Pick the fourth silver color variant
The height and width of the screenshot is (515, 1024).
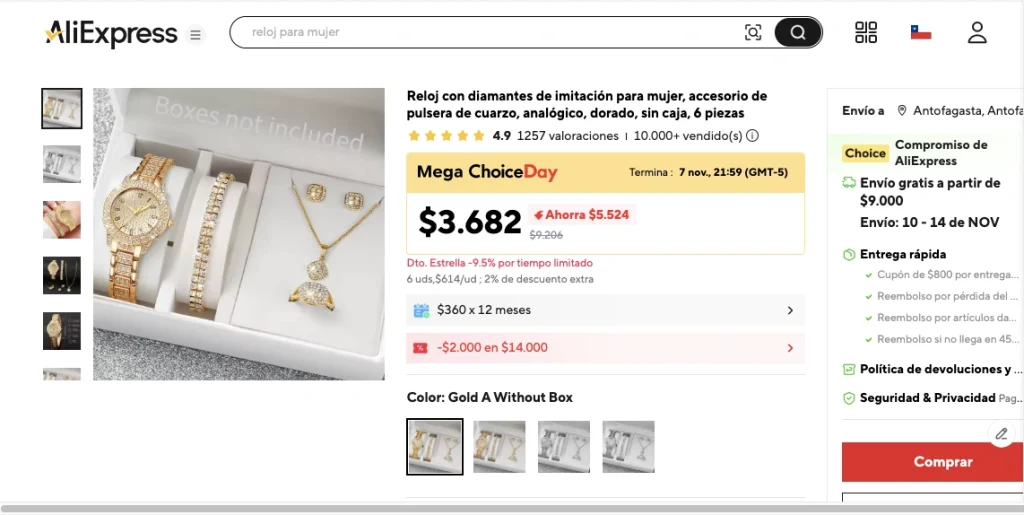pos(628,446)
